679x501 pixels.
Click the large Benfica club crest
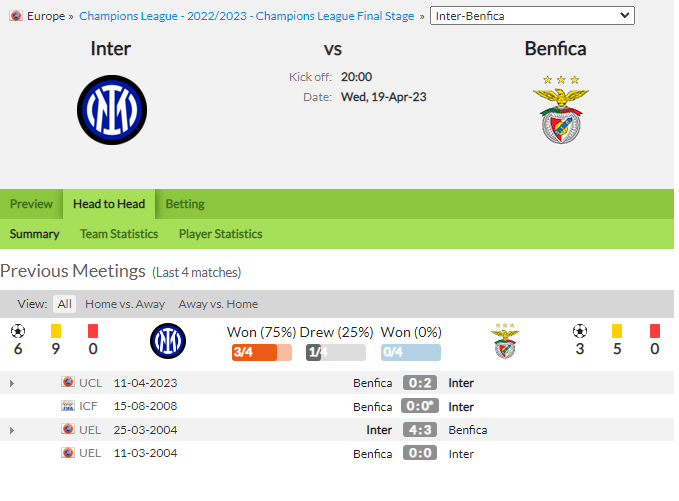[561, 110]
